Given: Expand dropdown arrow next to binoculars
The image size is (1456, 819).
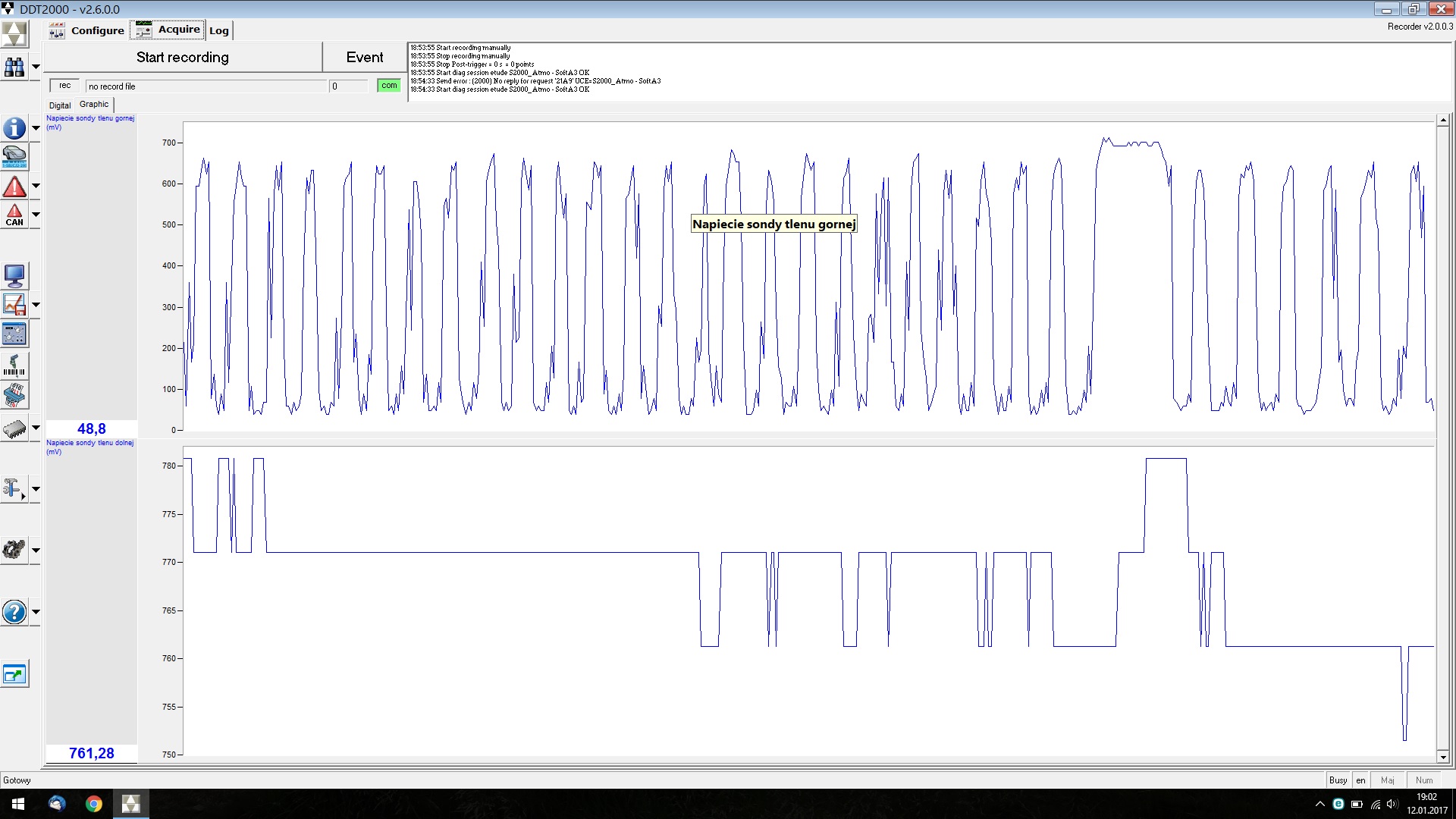Looking at the screenshot, I should click(36, 67).
